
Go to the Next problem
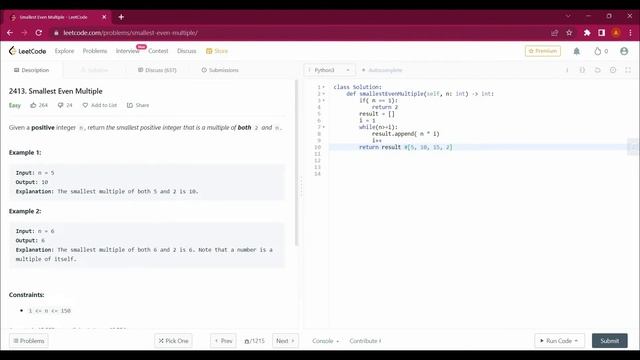coord(285,341)
